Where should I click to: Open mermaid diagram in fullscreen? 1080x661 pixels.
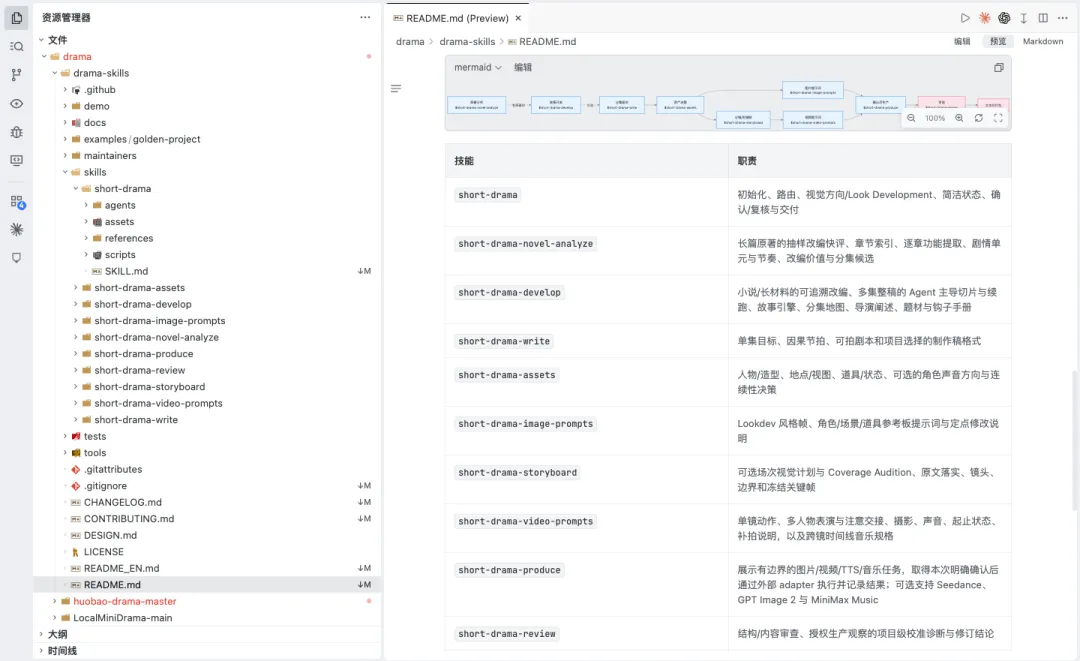point(998,118)
